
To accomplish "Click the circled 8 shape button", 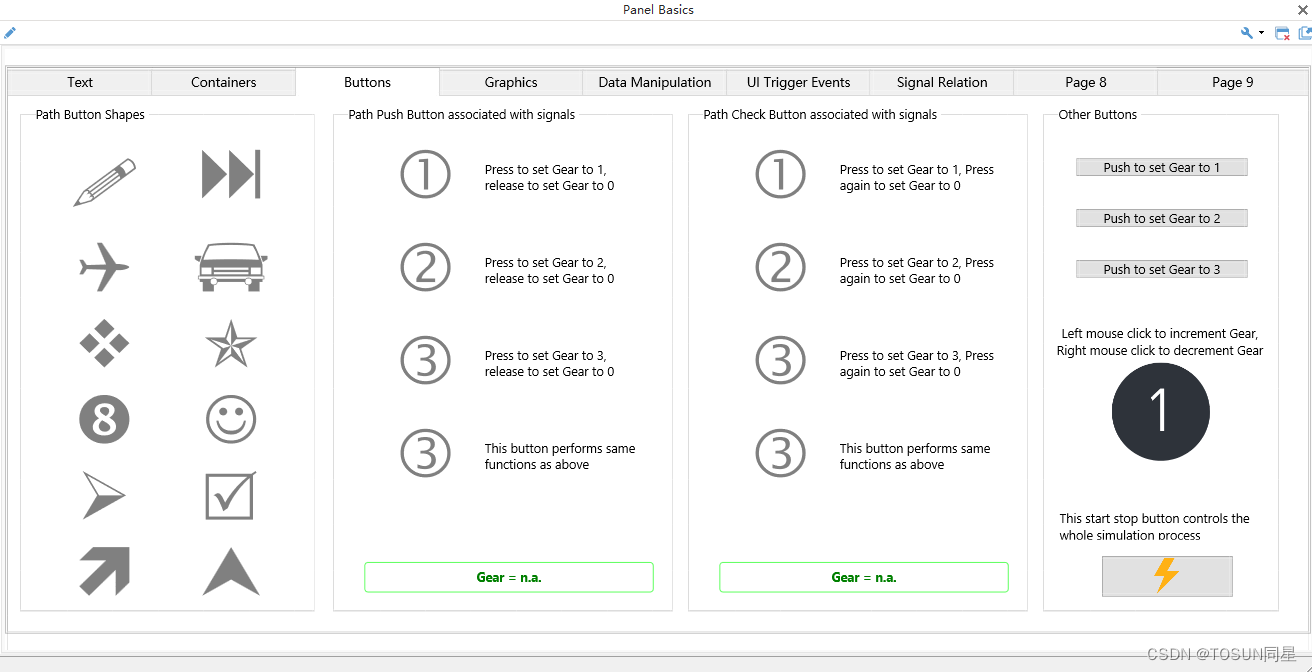I will pos(104,419).
